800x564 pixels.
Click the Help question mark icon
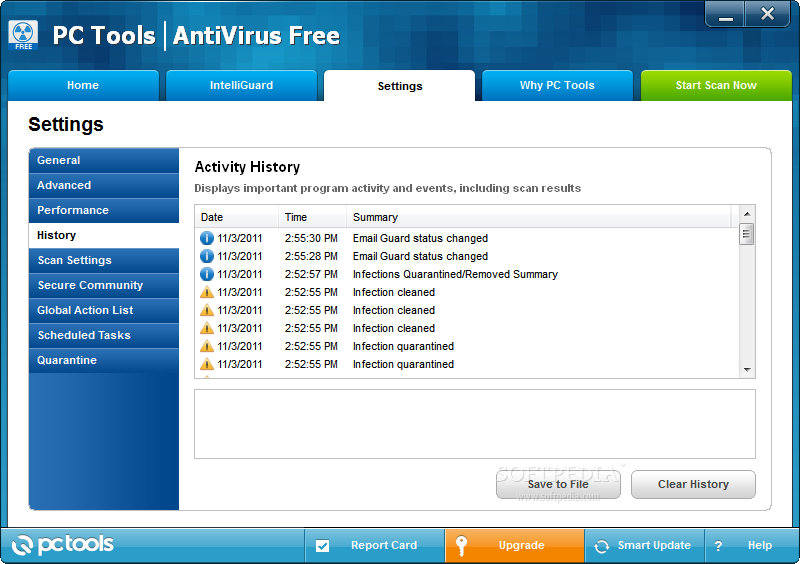718,546
